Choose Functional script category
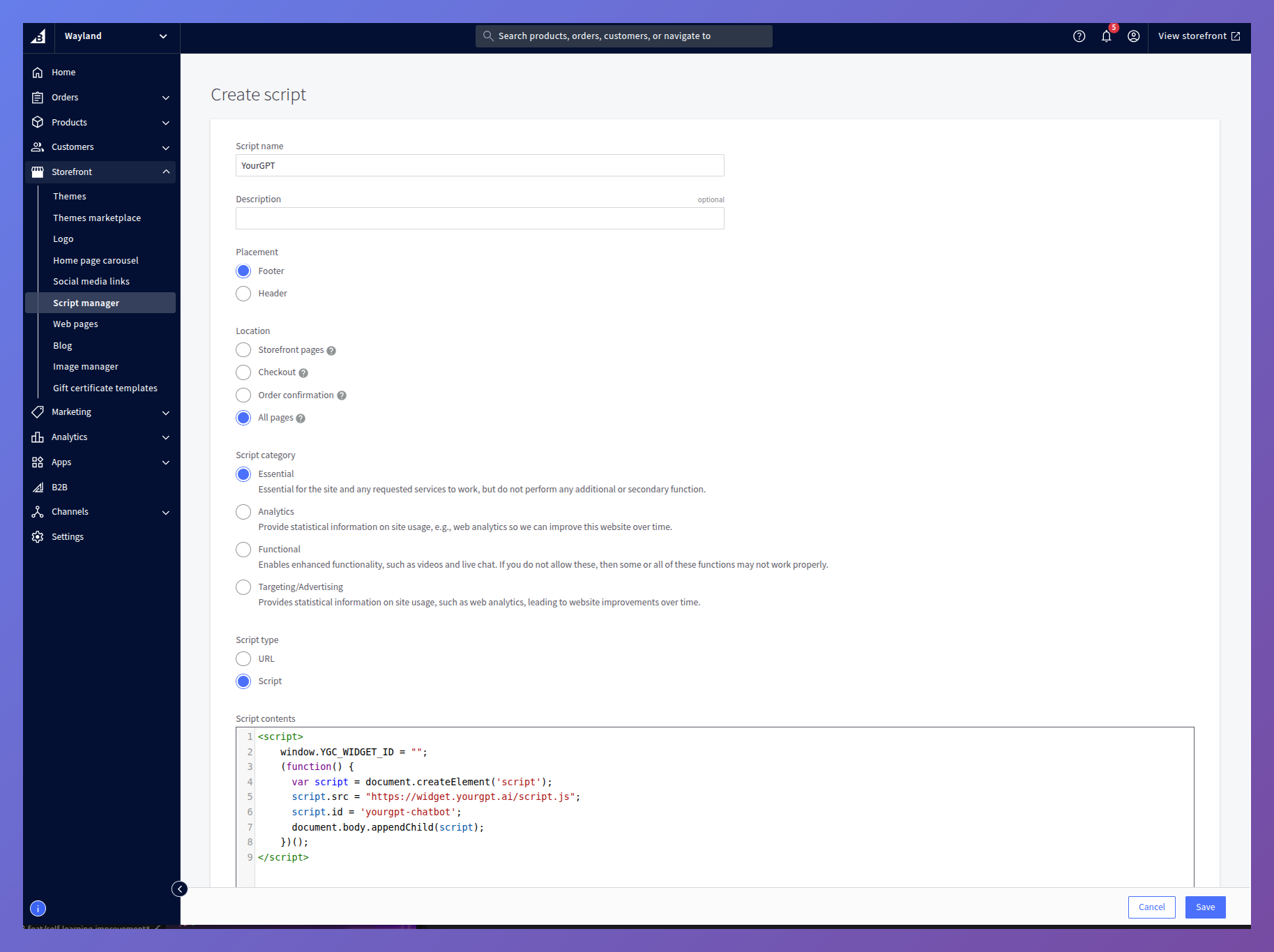This screenshot has height=952, width=1274. coord(243,550)
